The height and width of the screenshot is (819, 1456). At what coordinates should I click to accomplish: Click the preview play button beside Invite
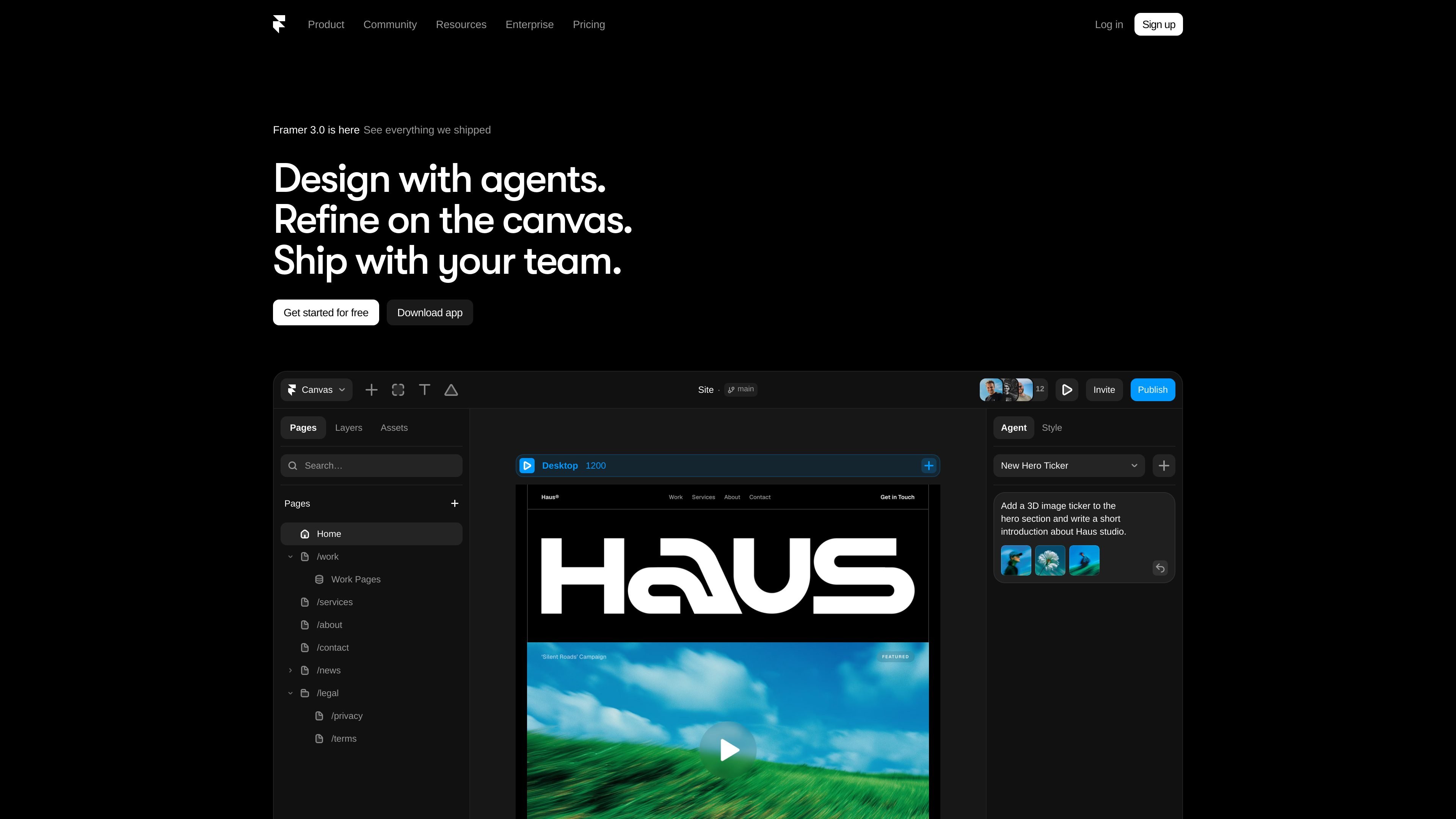[x=1067, y=390]
